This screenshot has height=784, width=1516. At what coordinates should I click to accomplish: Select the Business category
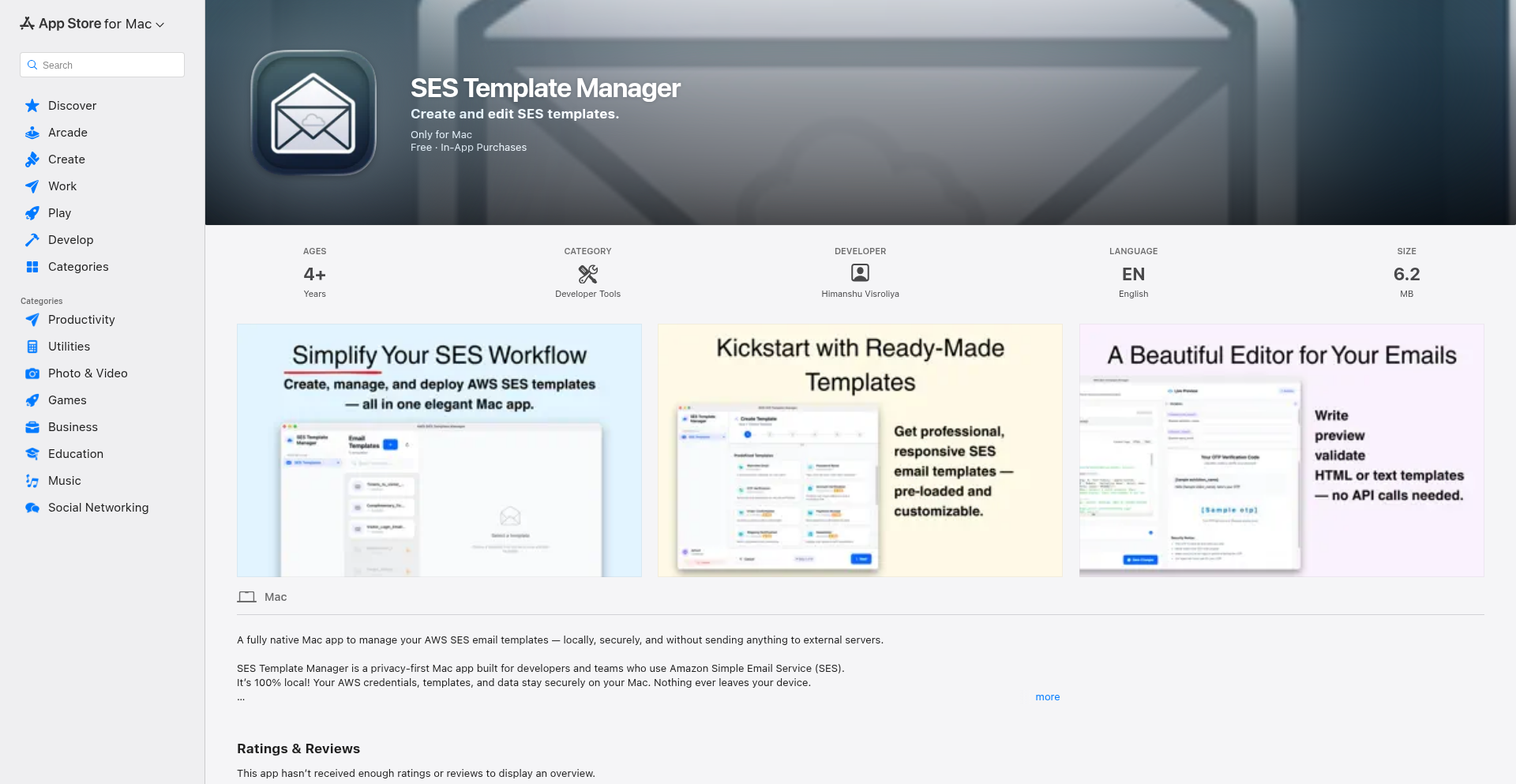[73, 427]
